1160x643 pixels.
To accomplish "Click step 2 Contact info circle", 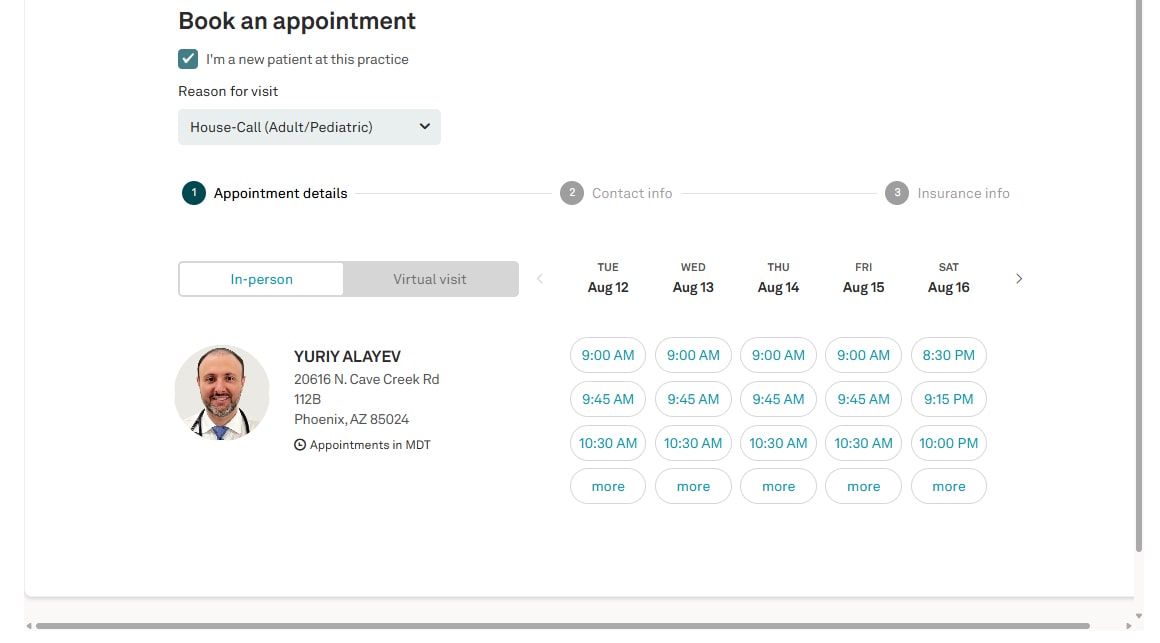I will [571, 193].
